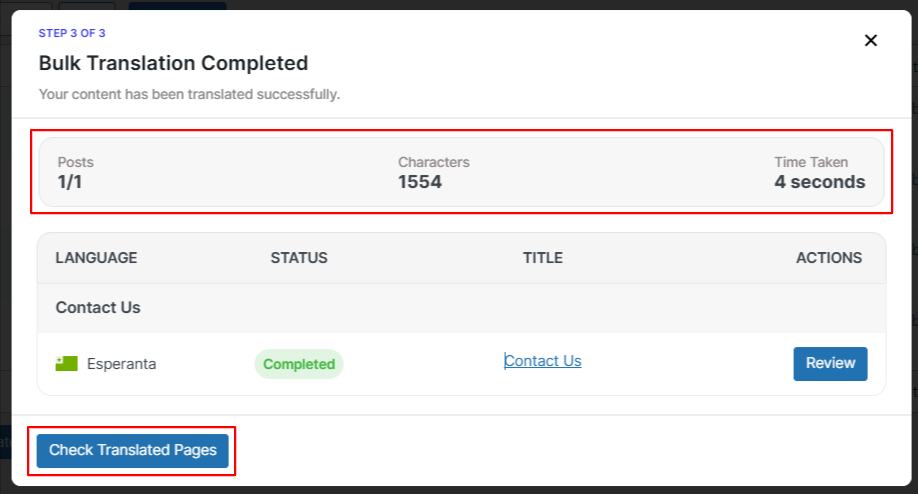Image resolution: width=918 pixels, height=494 pixels.
Task: Click the Time Taken 4 seconds value
Action: pos(820,182)
